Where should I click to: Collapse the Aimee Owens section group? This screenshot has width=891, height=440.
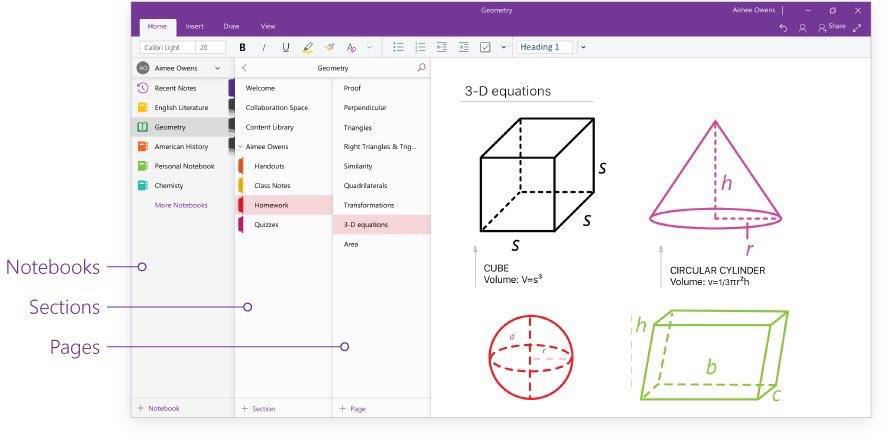(x=241, y=147)
